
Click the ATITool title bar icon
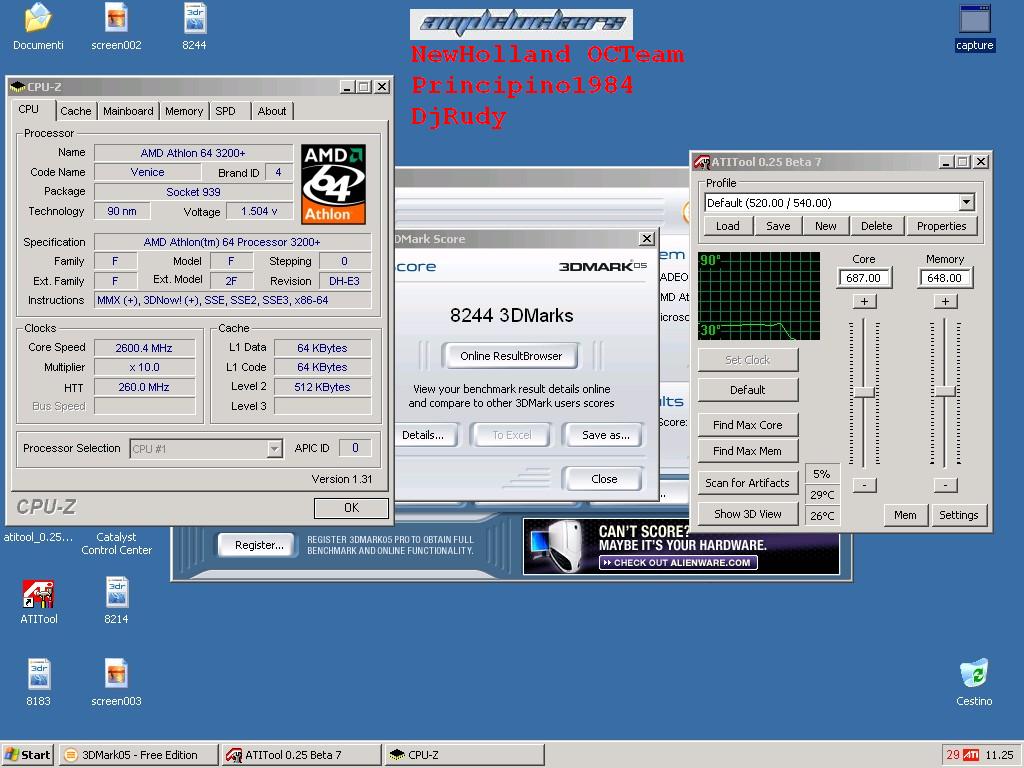[x=702, y=162]
